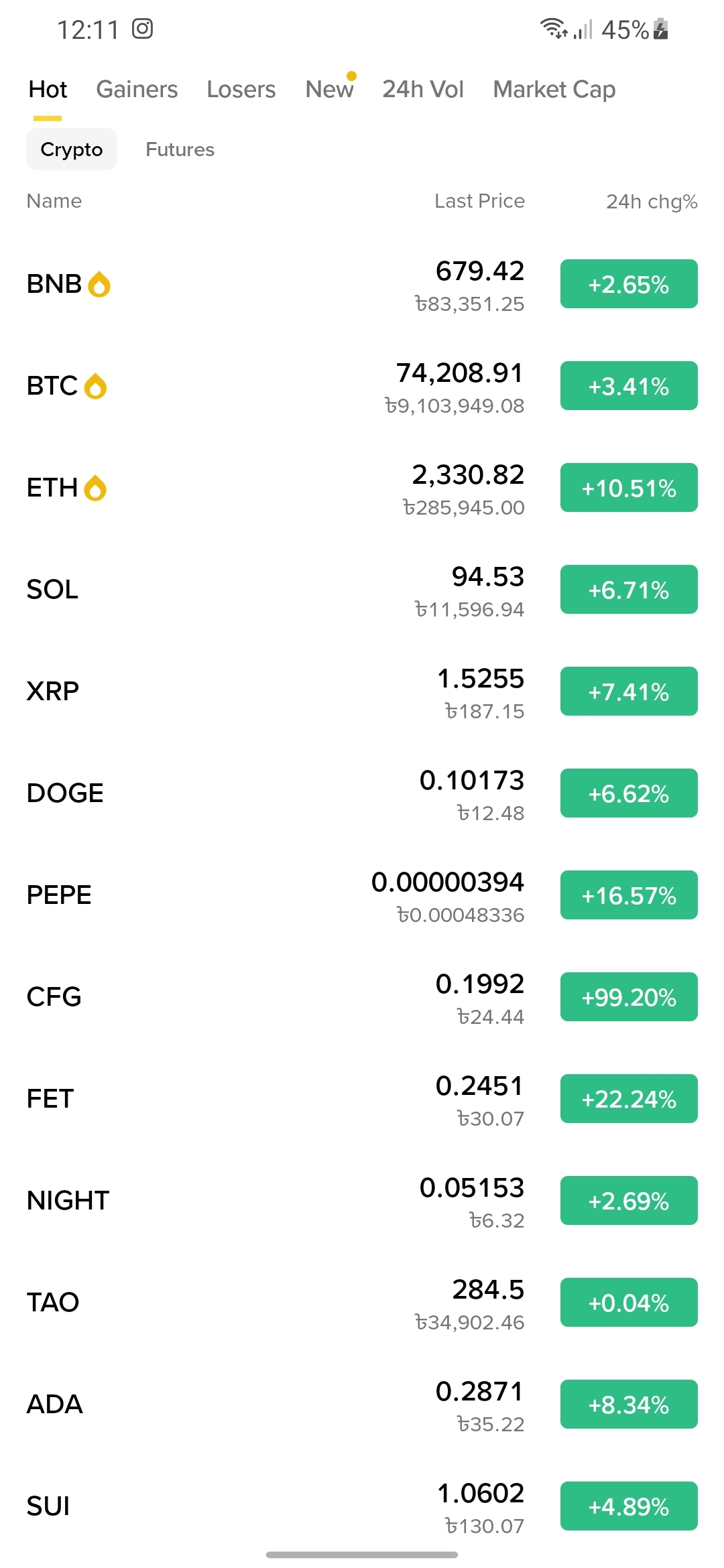The height and width of the screenshot is (1568, 724).
Task: Tap the flame icon beside BNB
Action: pos(99,284)
